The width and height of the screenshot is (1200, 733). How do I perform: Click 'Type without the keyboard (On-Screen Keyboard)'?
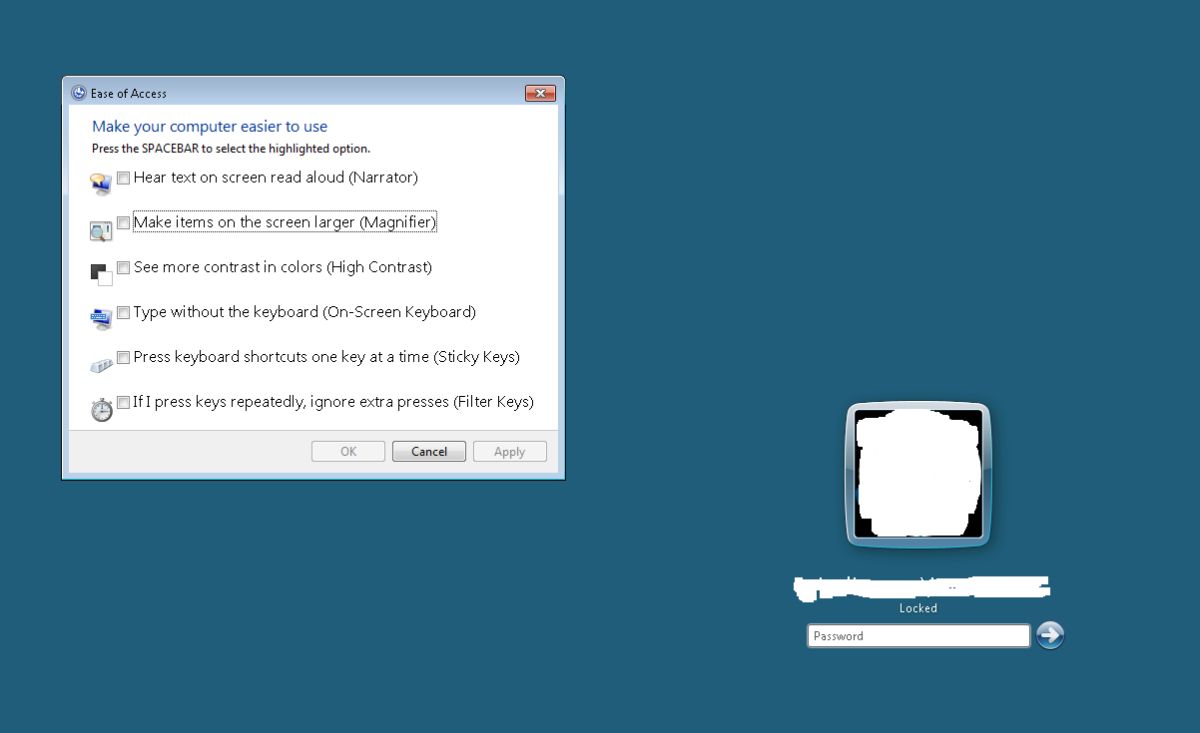(304, 312)
